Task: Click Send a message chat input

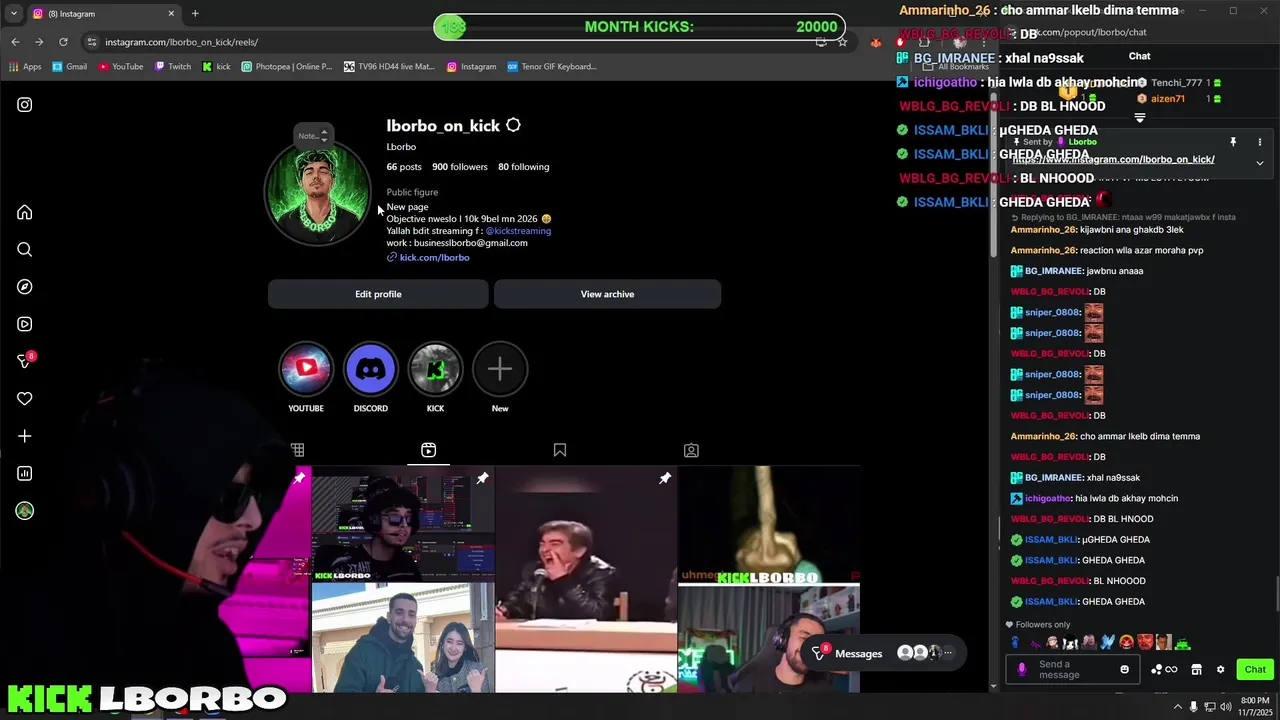Action: [x=1073, y=670]
